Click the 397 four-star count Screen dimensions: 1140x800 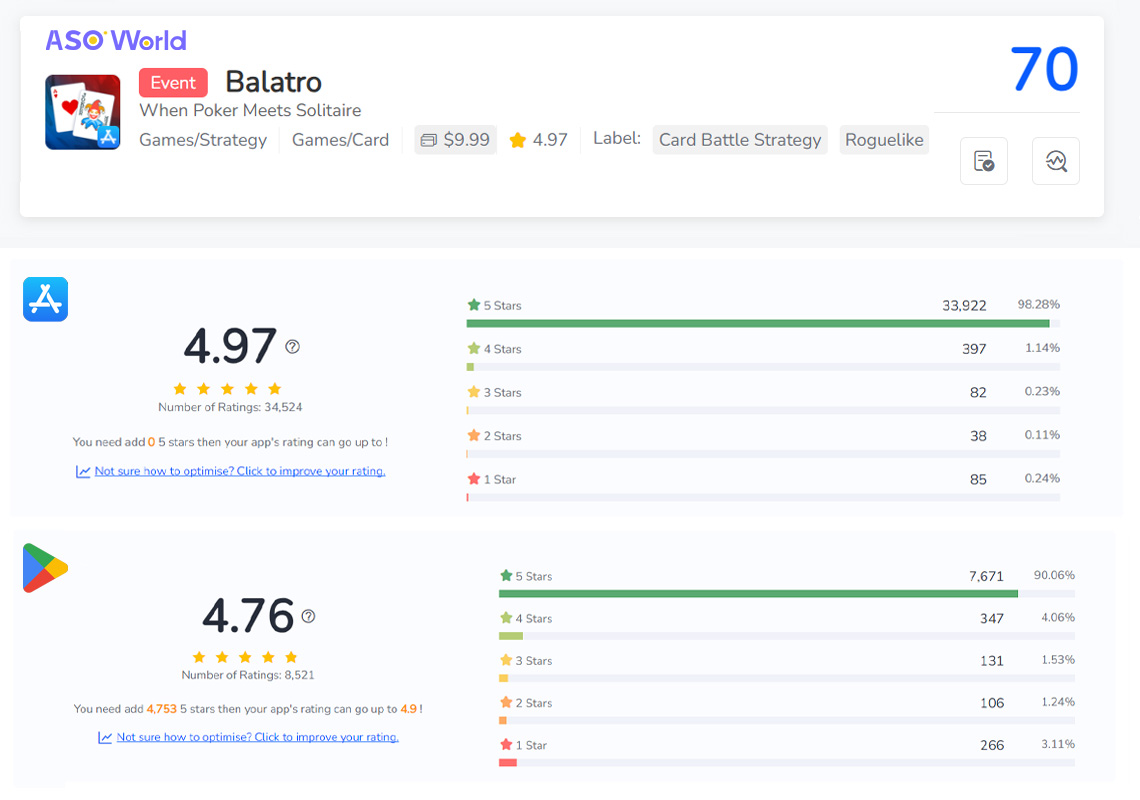[x=974, y=349]
